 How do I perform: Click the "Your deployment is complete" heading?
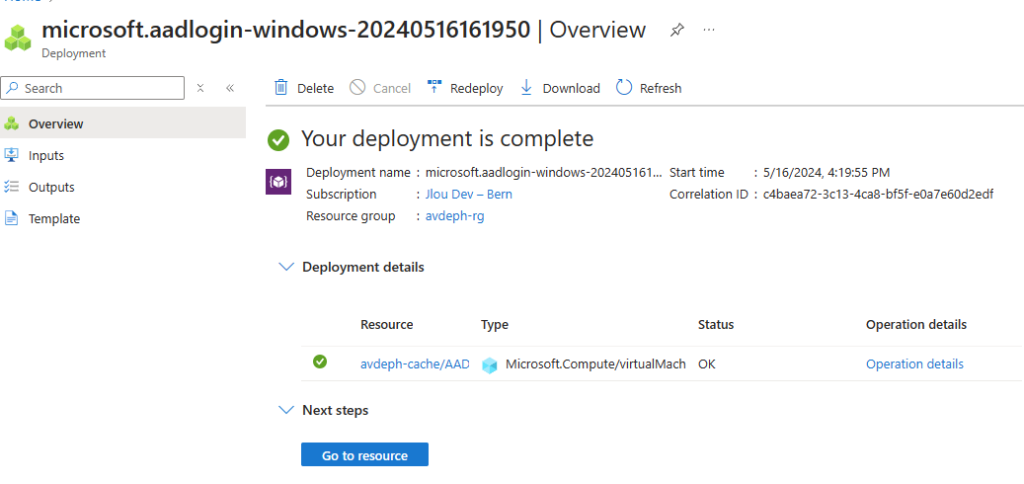pyautogui.click(x=447, y=138)
